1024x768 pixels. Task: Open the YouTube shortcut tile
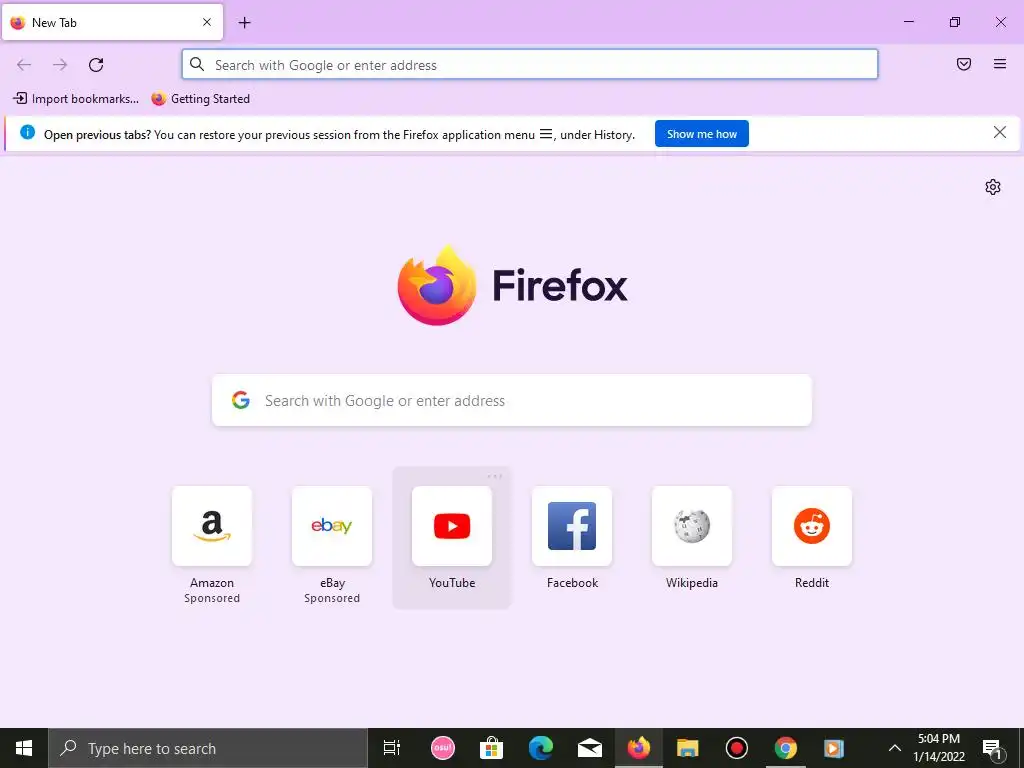tap(452, 526)
